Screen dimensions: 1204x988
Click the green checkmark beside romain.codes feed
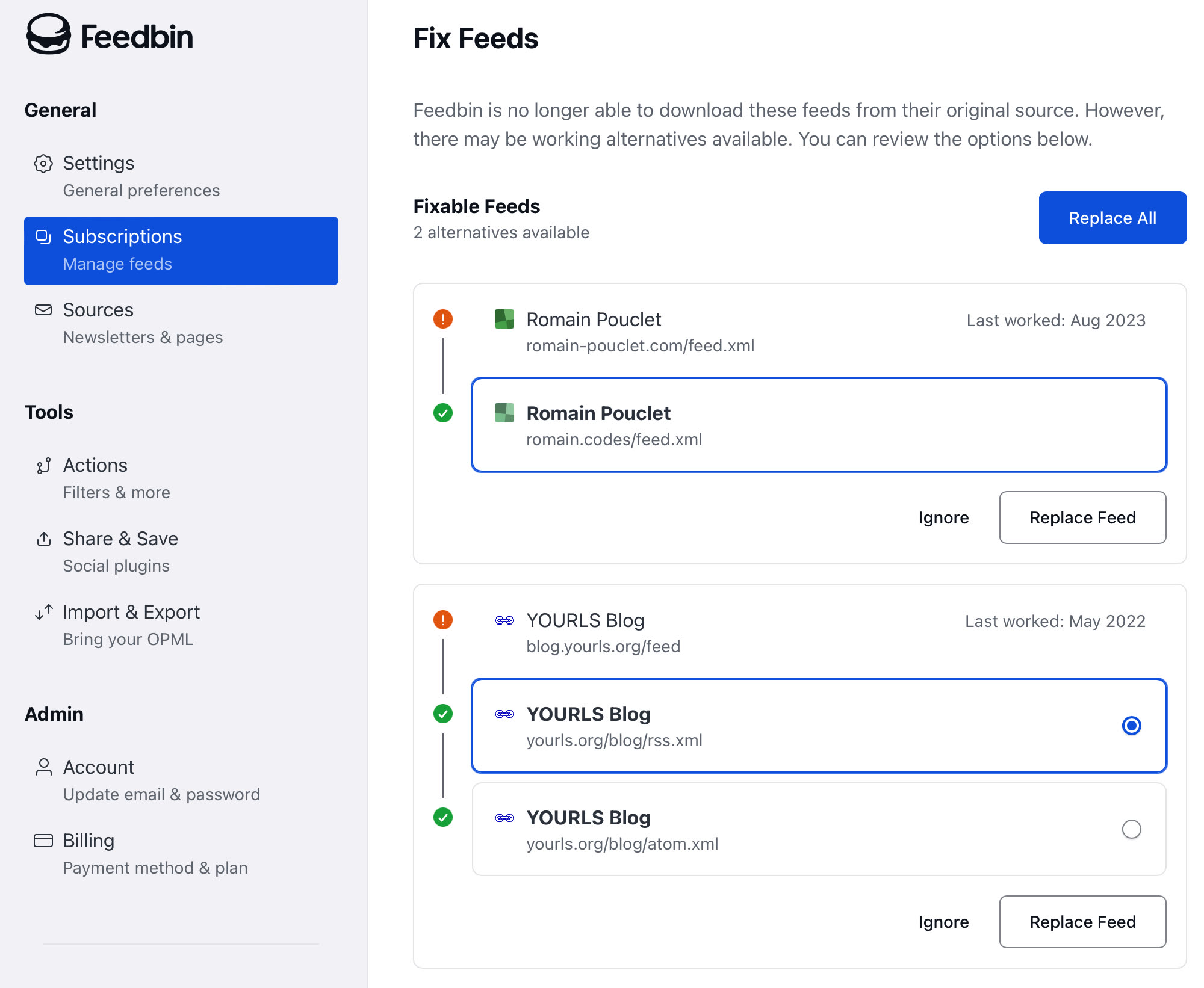442,413
